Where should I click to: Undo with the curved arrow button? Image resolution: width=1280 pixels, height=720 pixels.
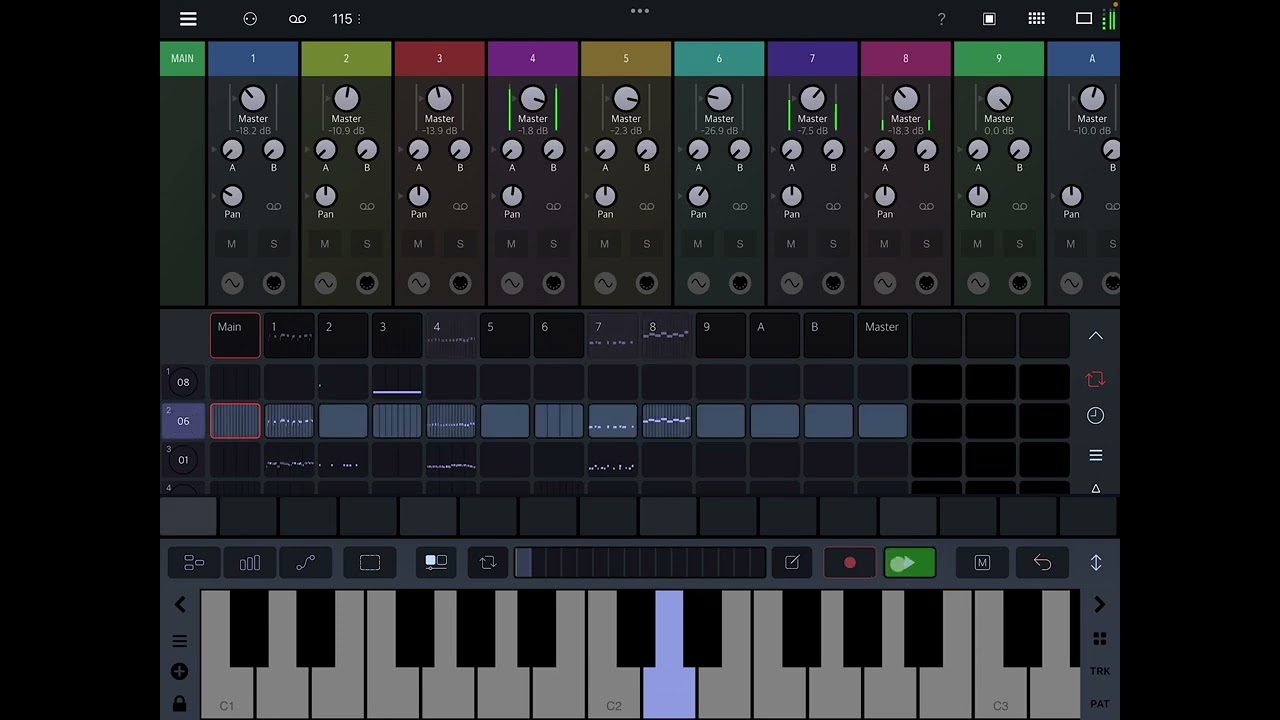(x=1042, y=563)
